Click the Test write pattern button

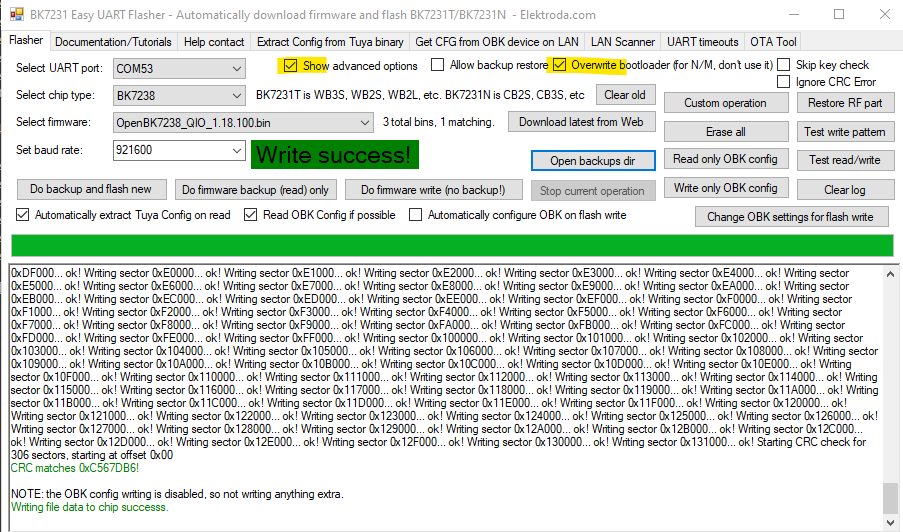click(x=845, y=132)
